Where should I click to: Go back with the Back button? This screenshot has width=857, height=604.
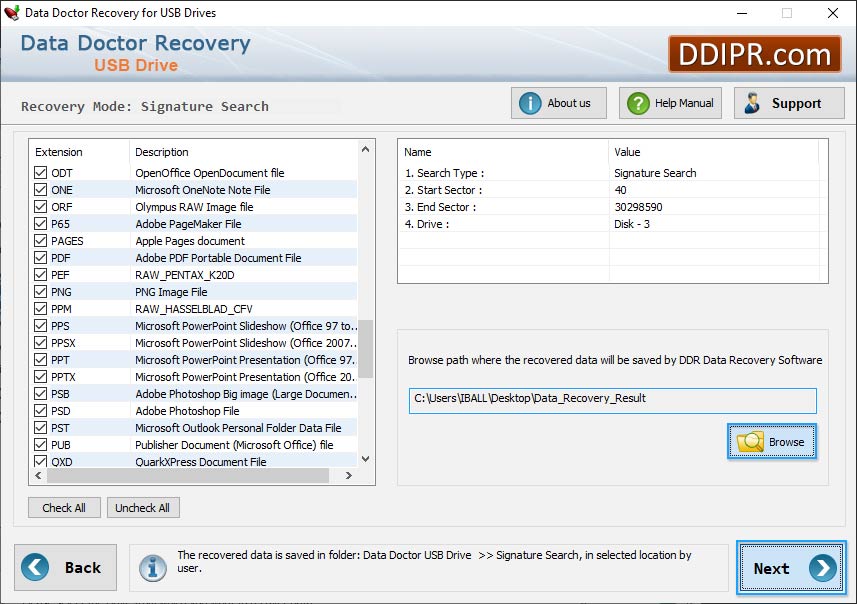(x=66, y=567)
